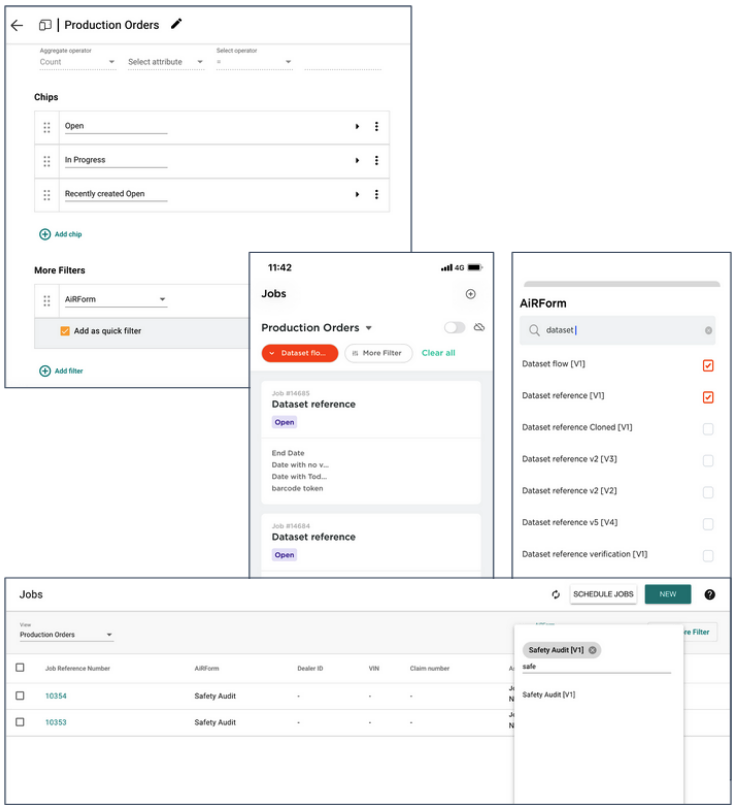
Task: Open the three-dot menu for the Open chip
Action: [x=377, y=126]
